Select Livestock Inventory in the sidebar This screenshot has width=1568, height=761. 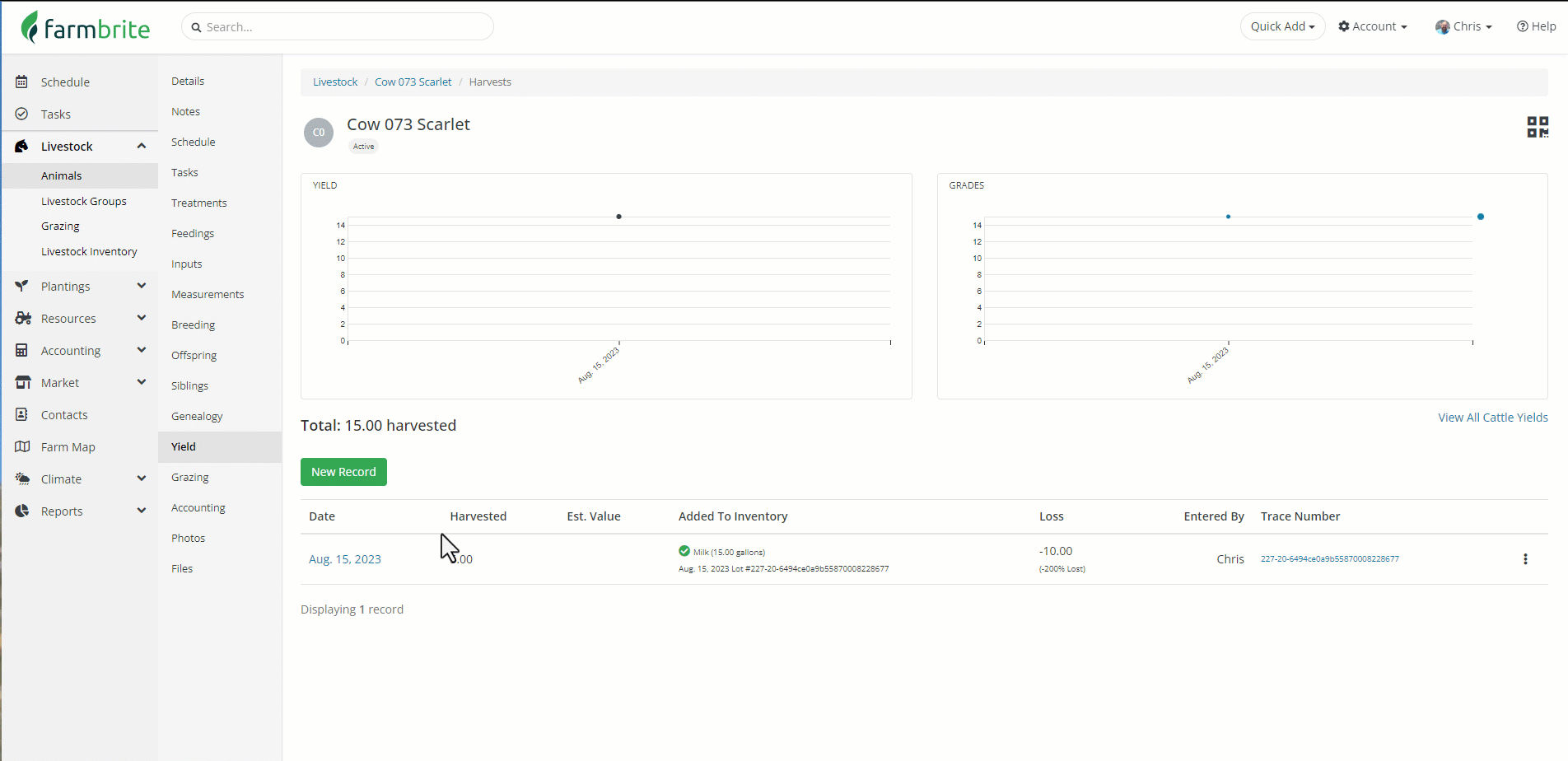(89, 251)
